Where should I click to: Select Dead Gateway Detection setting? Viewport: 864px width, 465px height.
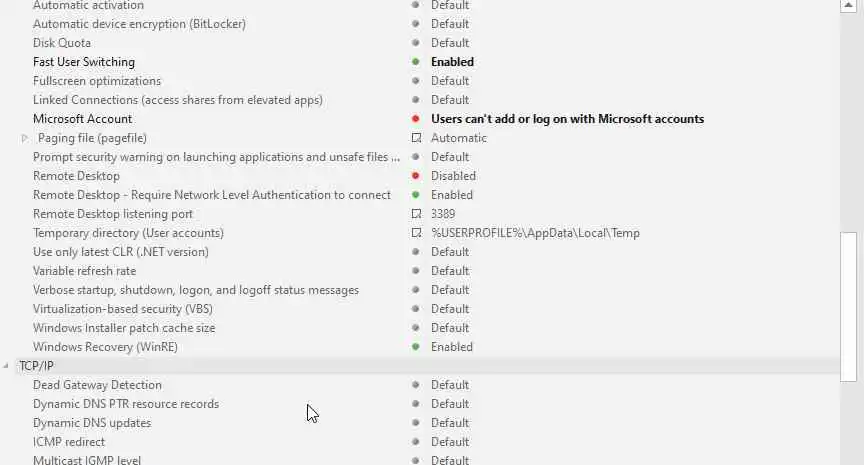[x=97, y=385]
